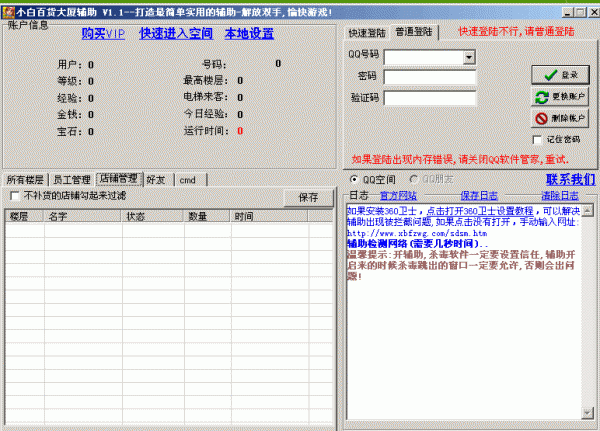Screen dimensions: 600x431
Task: Open the 好友 tab
Action: [158, 180]
